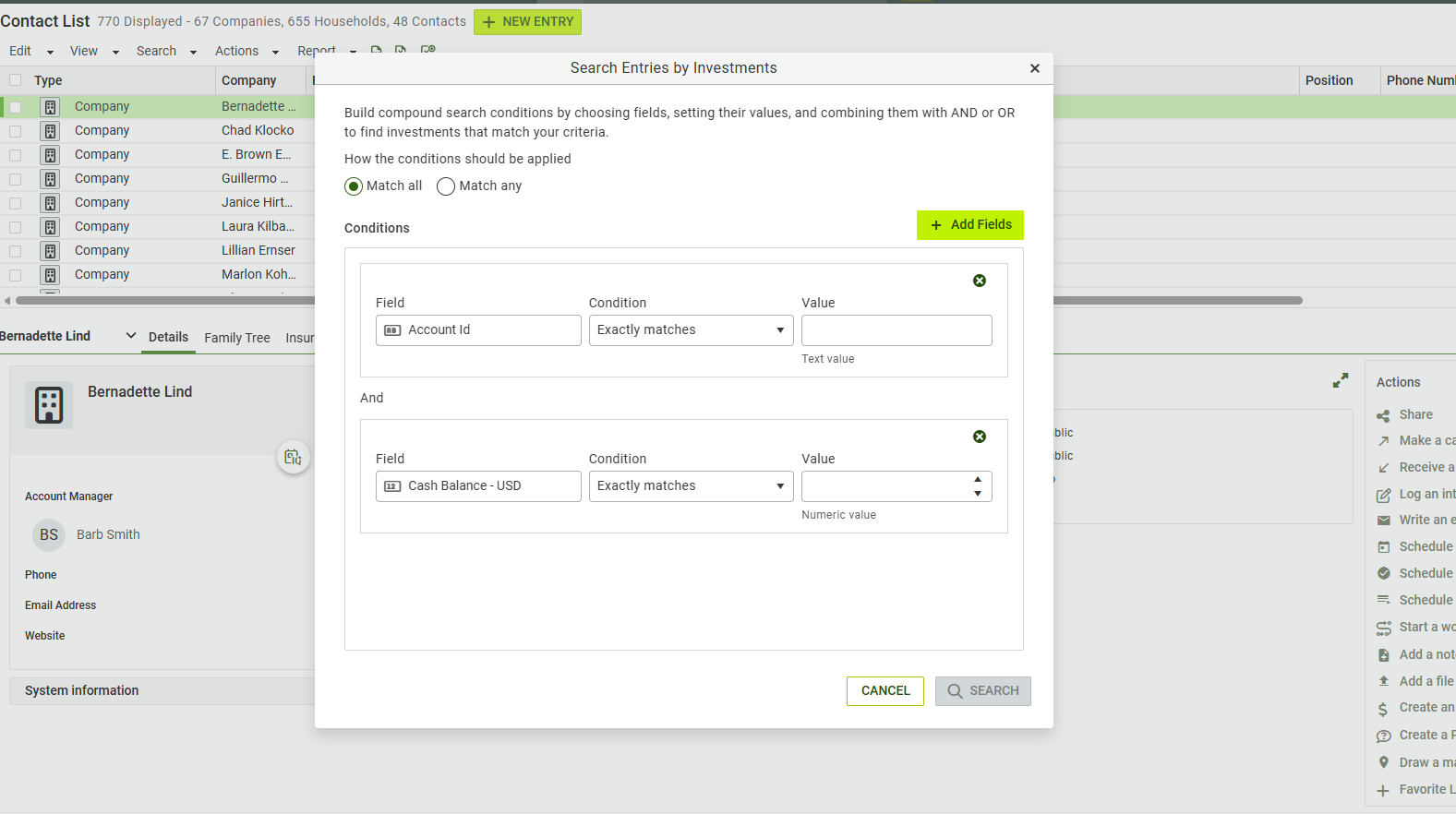Click the building icon in Chad Klocko row
The height and width of the screenshot is (814, 1456).
coord(51,131)
